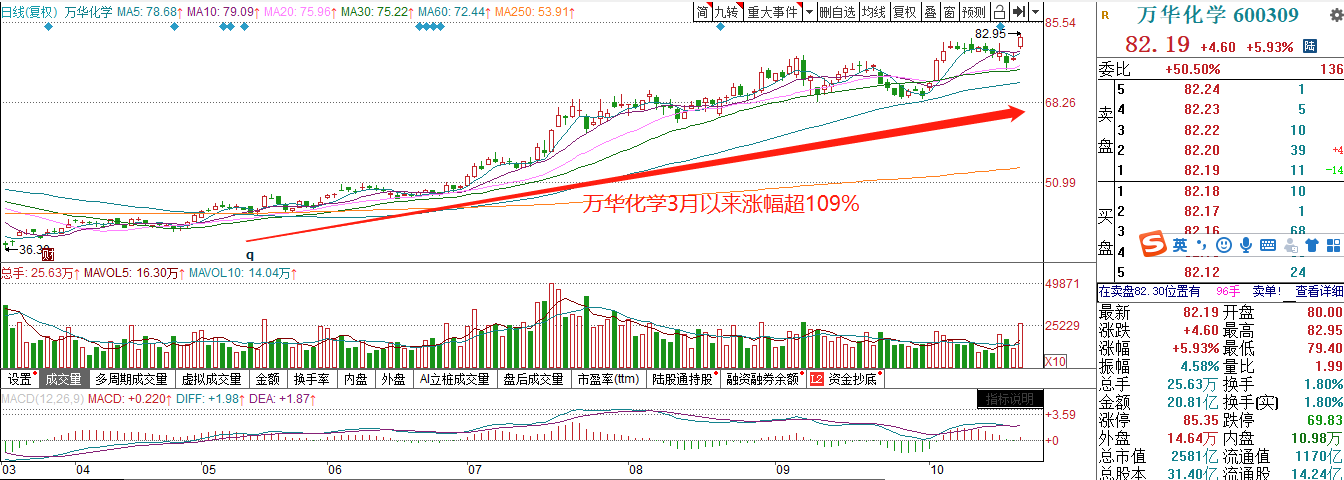The height and width of the screenshot is (480, 1344).
Task: Click the X10 volume scale label
Action: coord(1055,360)
